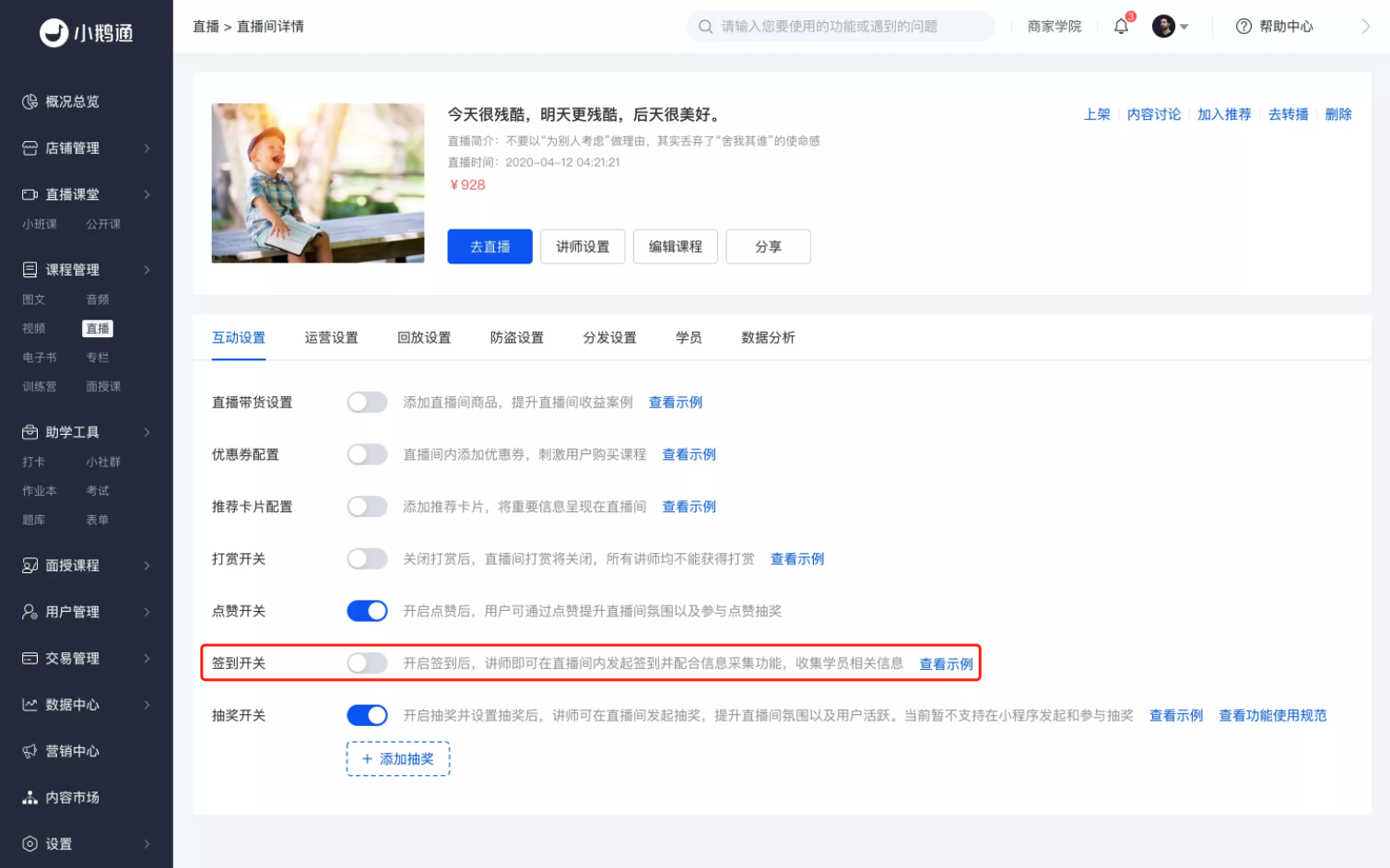Turn off the 抽奖开关 switch
The width and height of the screenshot is (1390, 868).
[x=367, y=715]
